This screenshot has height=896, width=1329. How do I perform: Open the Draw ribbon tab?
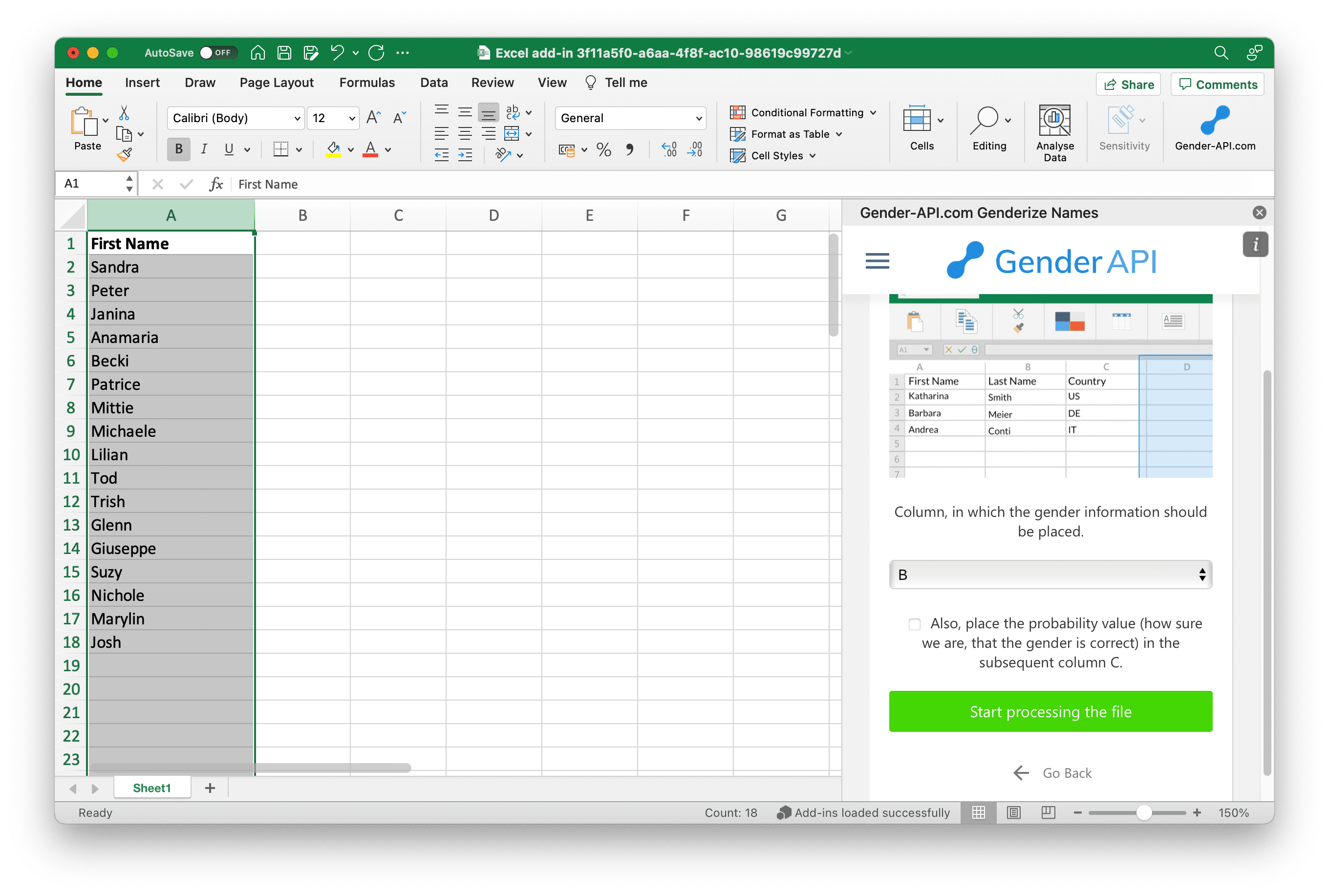pos(200,82)
